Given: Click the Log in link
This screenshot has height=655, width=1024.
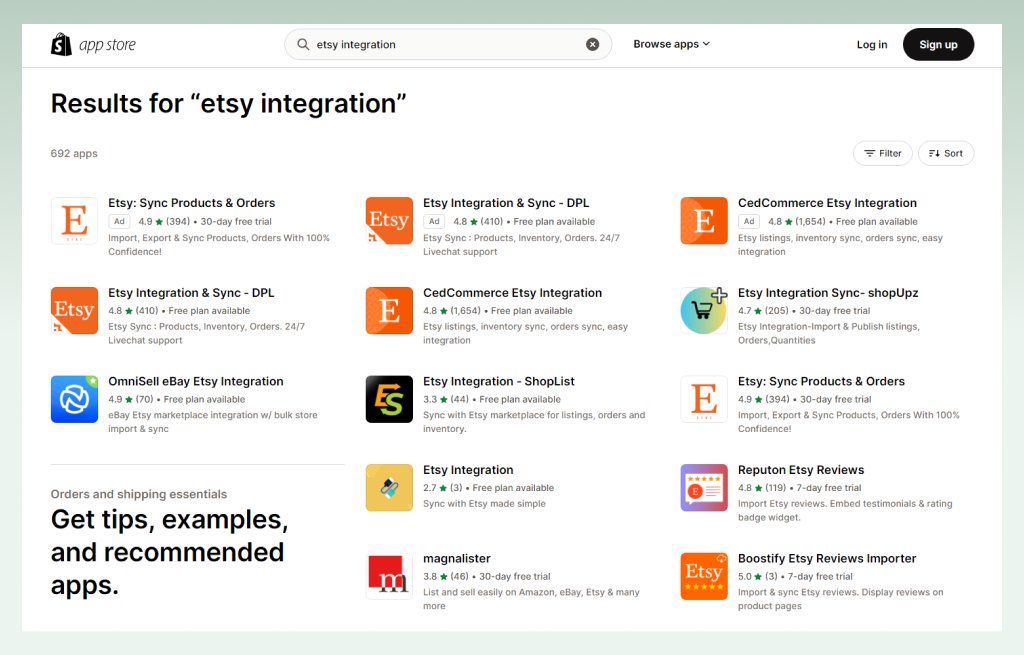Looking at the screenshot, I should click(871, 44).
